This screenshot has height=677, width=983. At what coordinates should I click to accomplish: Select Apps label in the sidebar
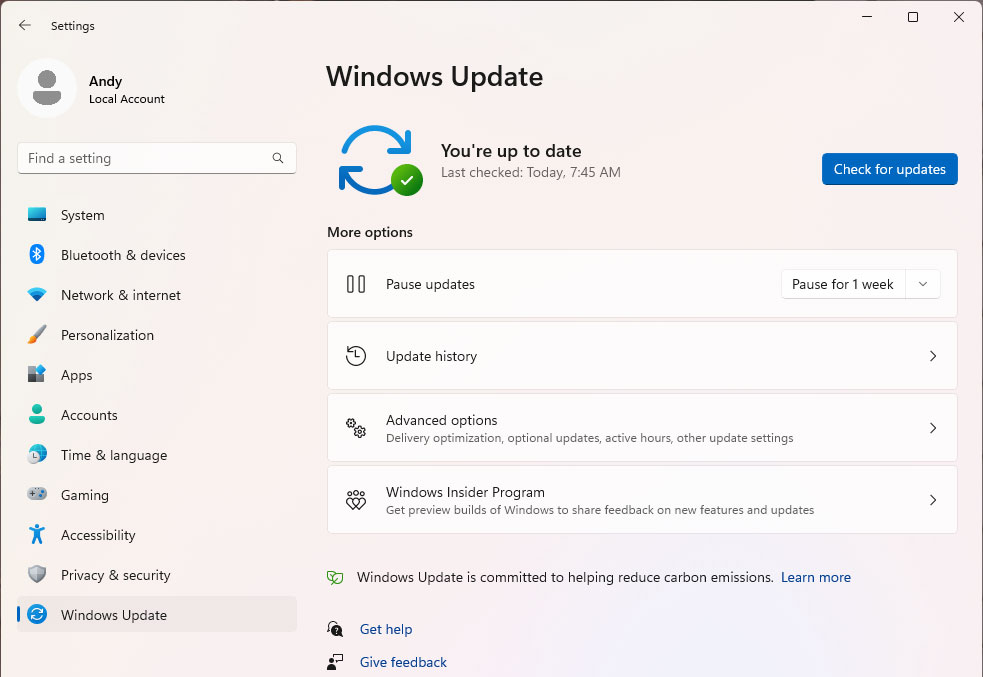pos(76,375)
